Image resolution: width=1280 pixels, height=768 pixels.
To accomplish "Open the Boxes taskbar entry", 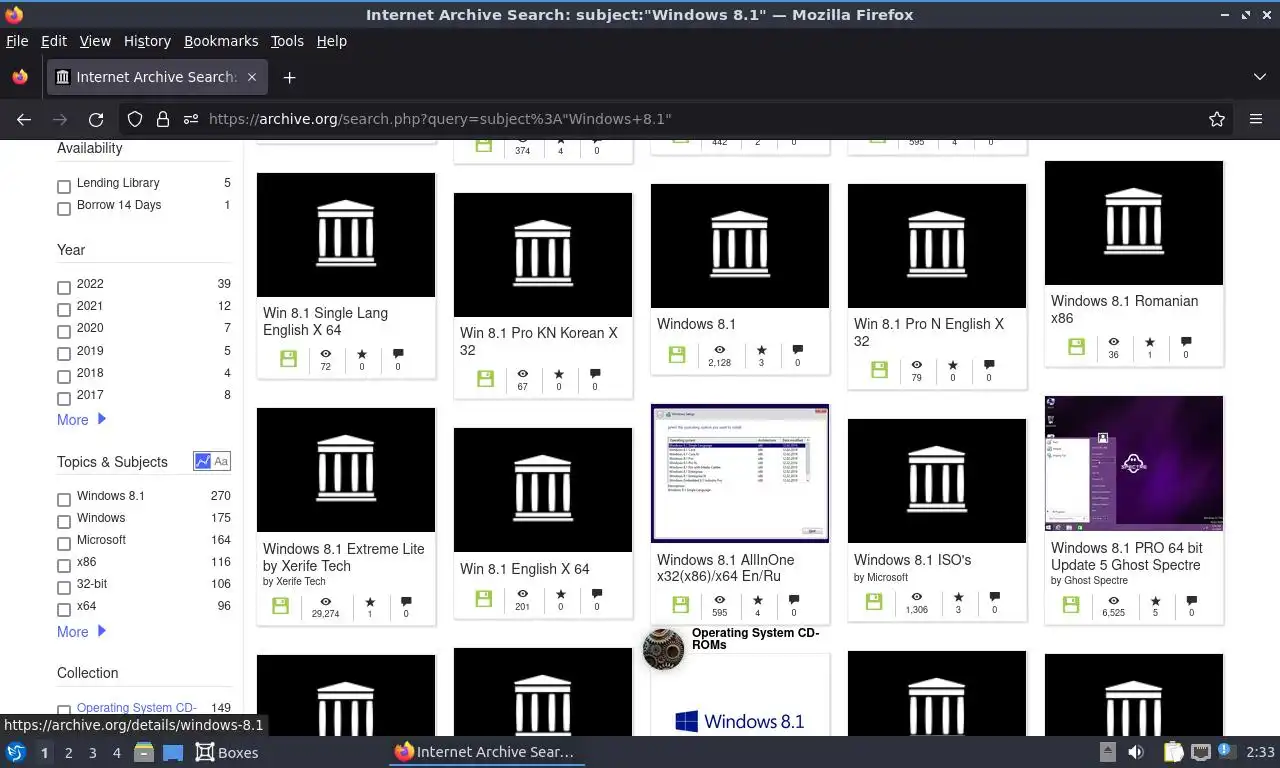I will pos(227,752).
